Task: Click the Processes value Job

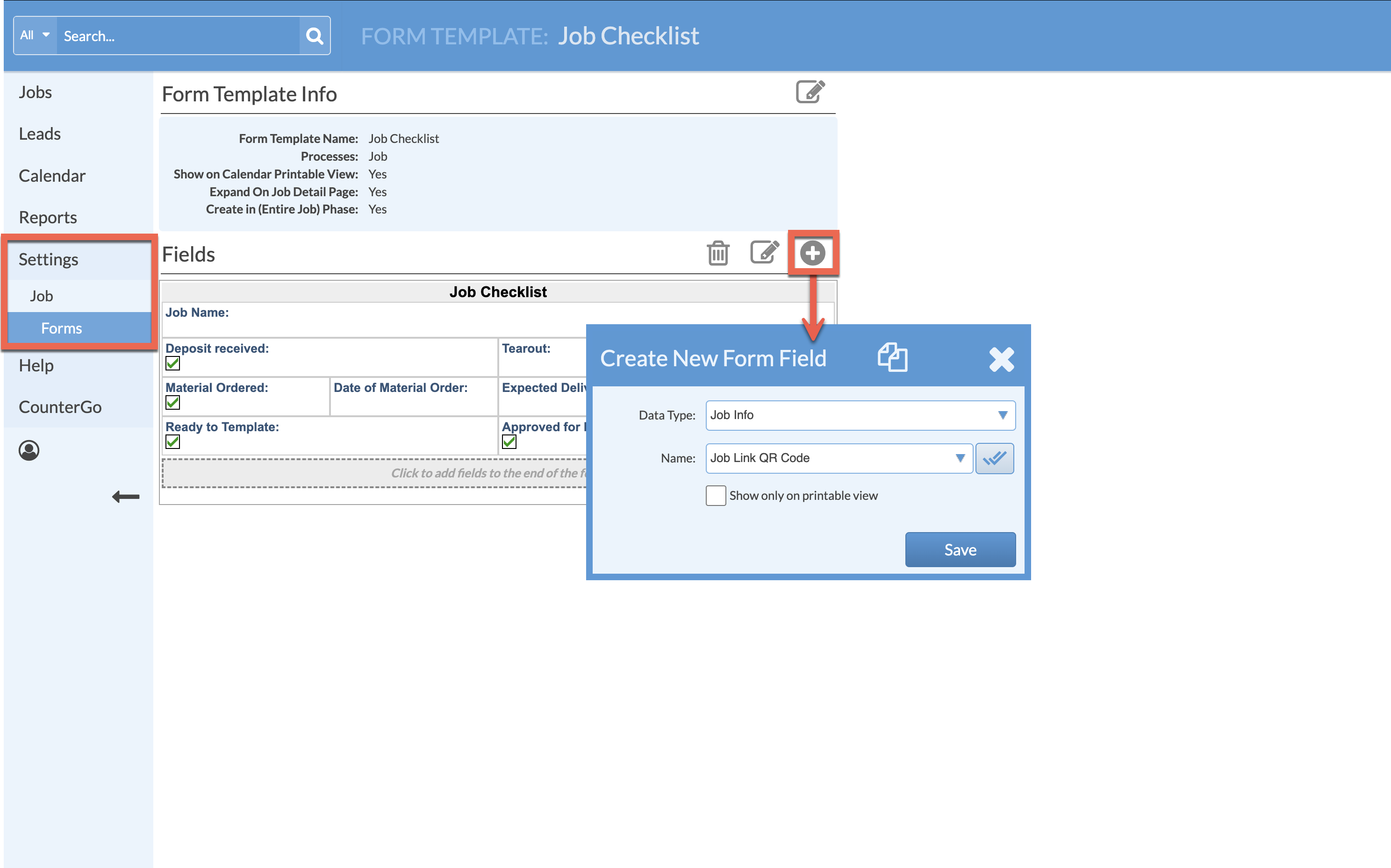Action: tap(377, 156)
